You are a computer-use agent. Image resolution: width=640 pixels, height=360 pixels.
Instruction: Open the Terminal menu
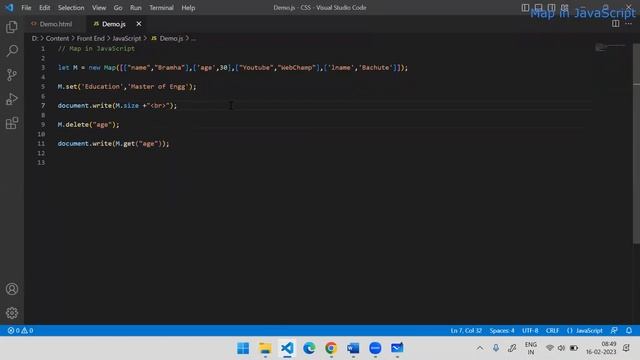point(161,8)
